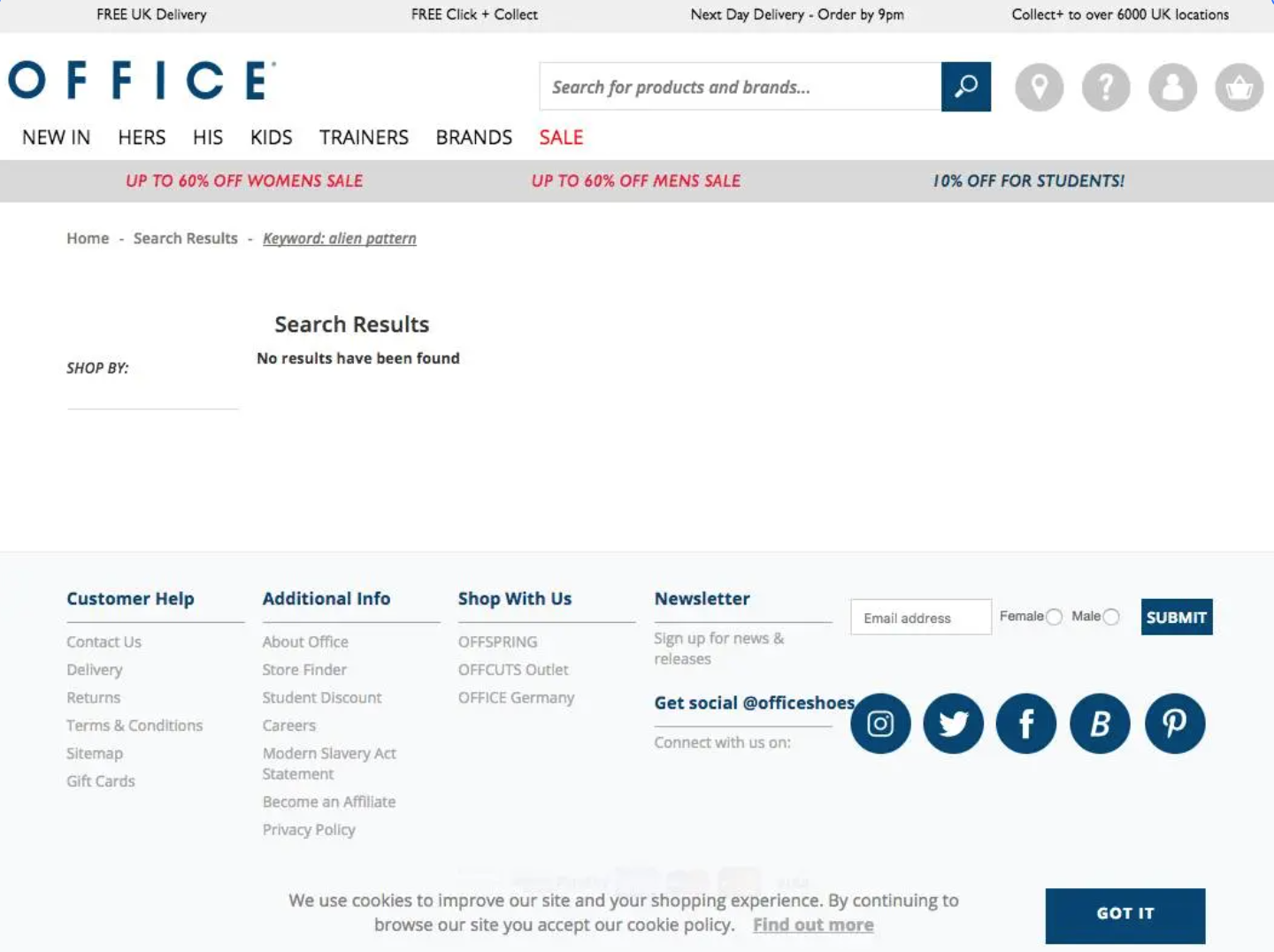Viewport: 1274px width, 952px height.
Task: Open the Twitter social icon
Action: (x=953, y=724)
